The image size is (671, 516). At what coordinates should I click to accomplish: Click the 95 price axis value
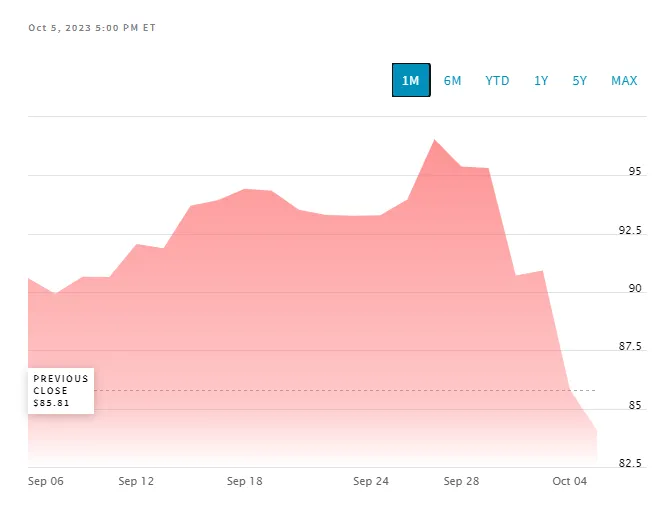636,172
